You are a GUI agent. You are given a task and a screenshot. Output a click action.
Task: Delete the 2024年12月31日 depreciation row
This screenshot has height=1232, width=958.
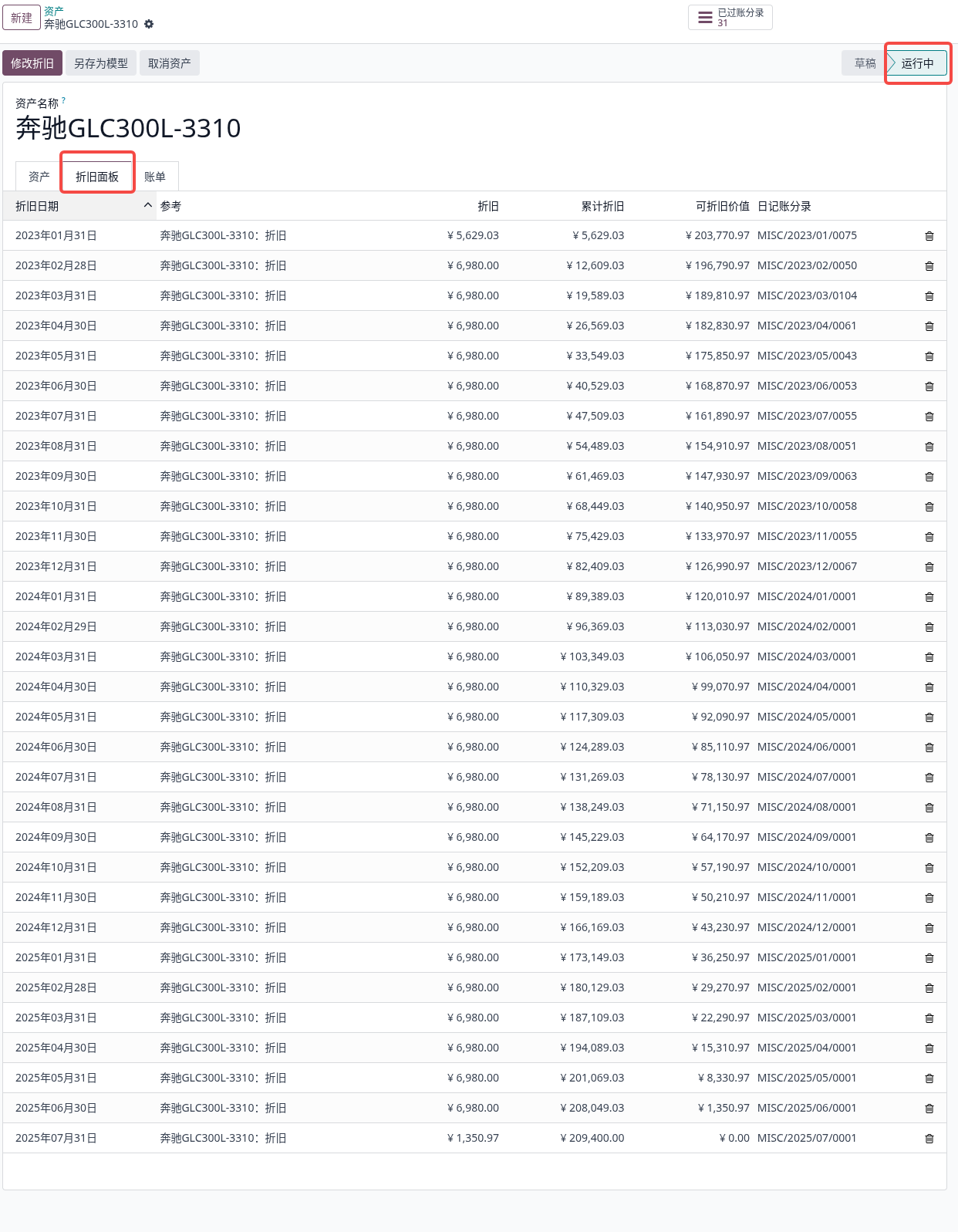coord(929,928)
